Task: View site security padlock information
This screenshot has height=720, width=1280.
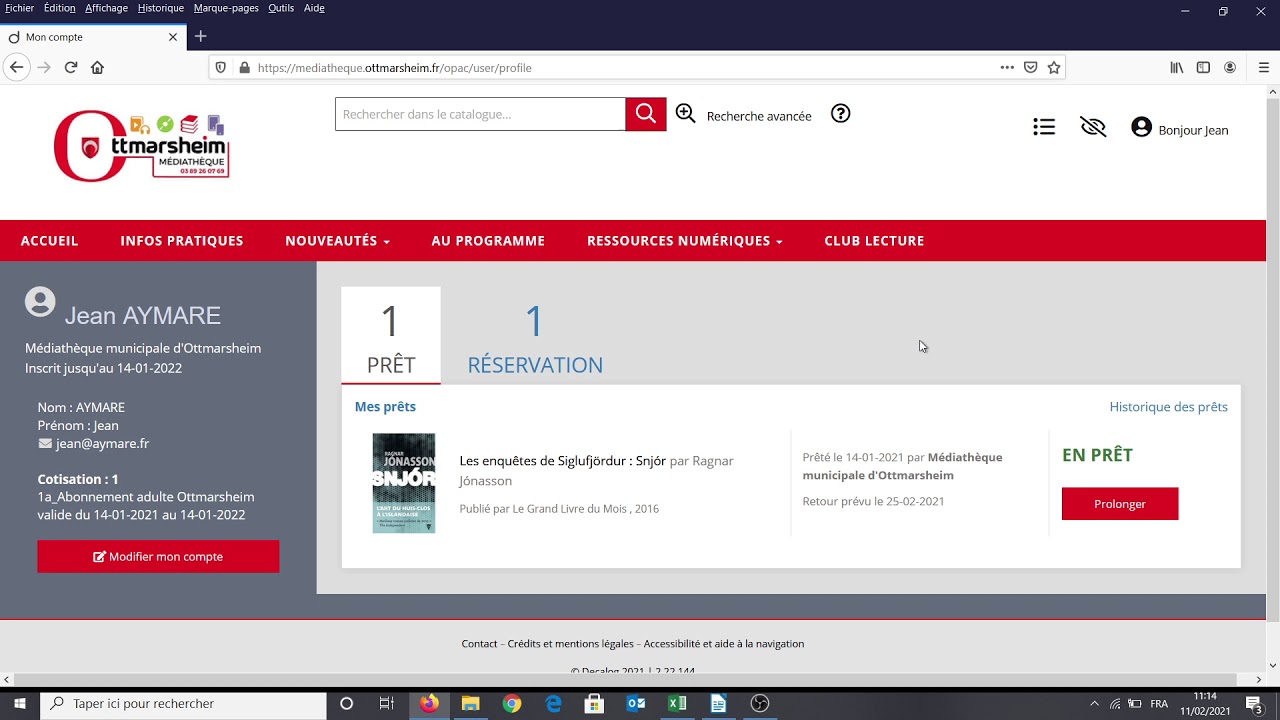Action: point(244,67)
